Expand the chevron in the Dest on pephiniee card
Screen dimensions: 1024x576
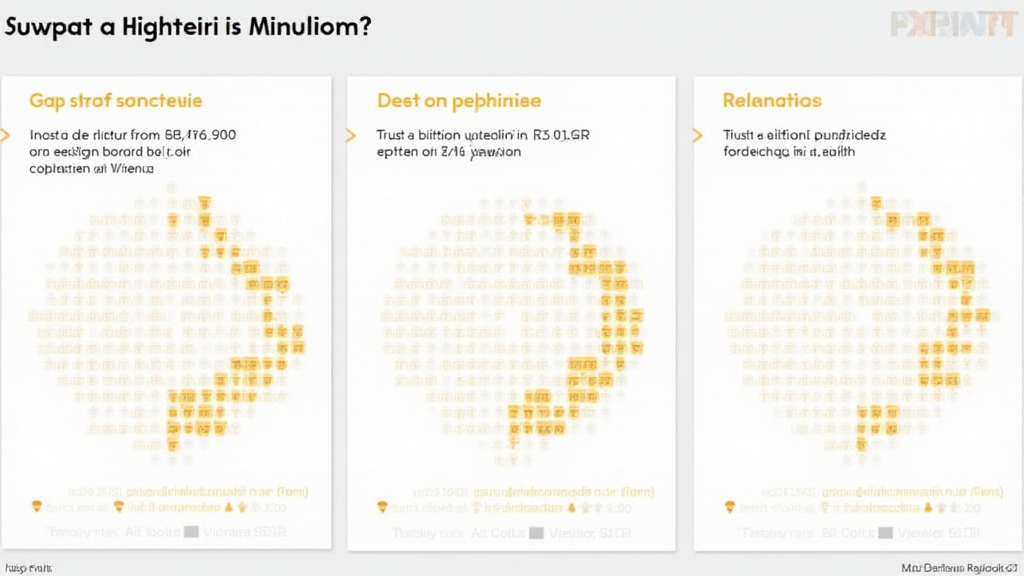pos(350,134)
